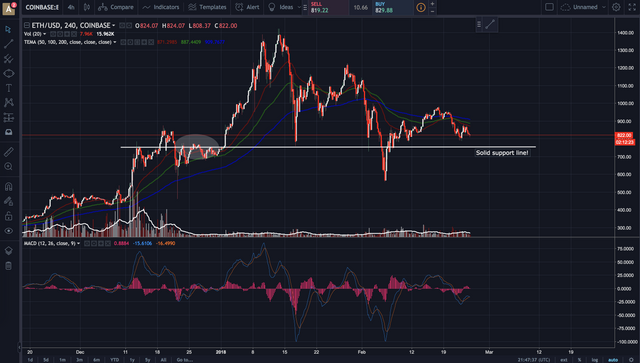Viewport: 640px width, 363px height.
Task: Remove the Vol indicator
Action: click(75, 34)
